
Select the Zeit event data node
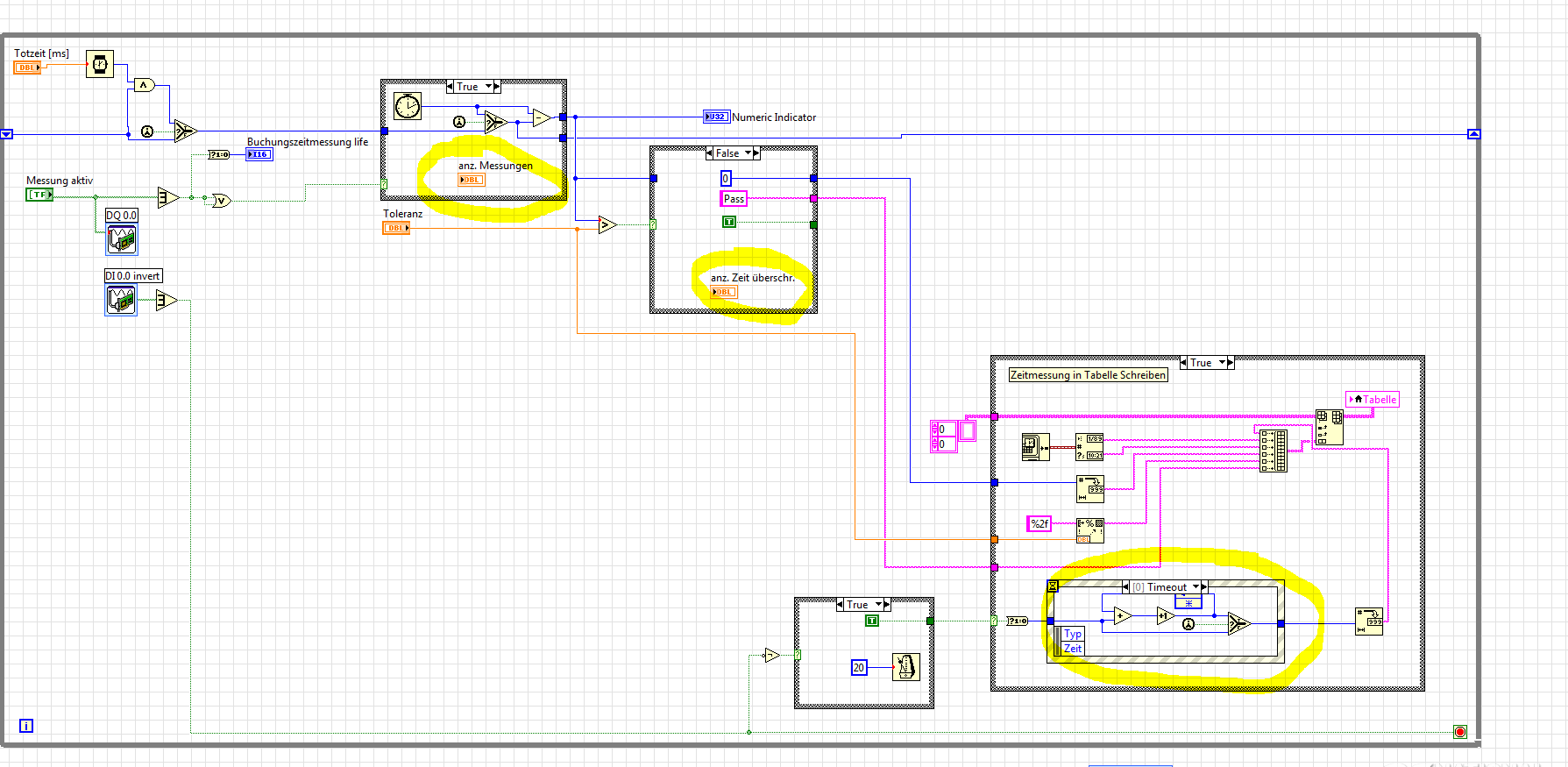[x=1073, y=649]
